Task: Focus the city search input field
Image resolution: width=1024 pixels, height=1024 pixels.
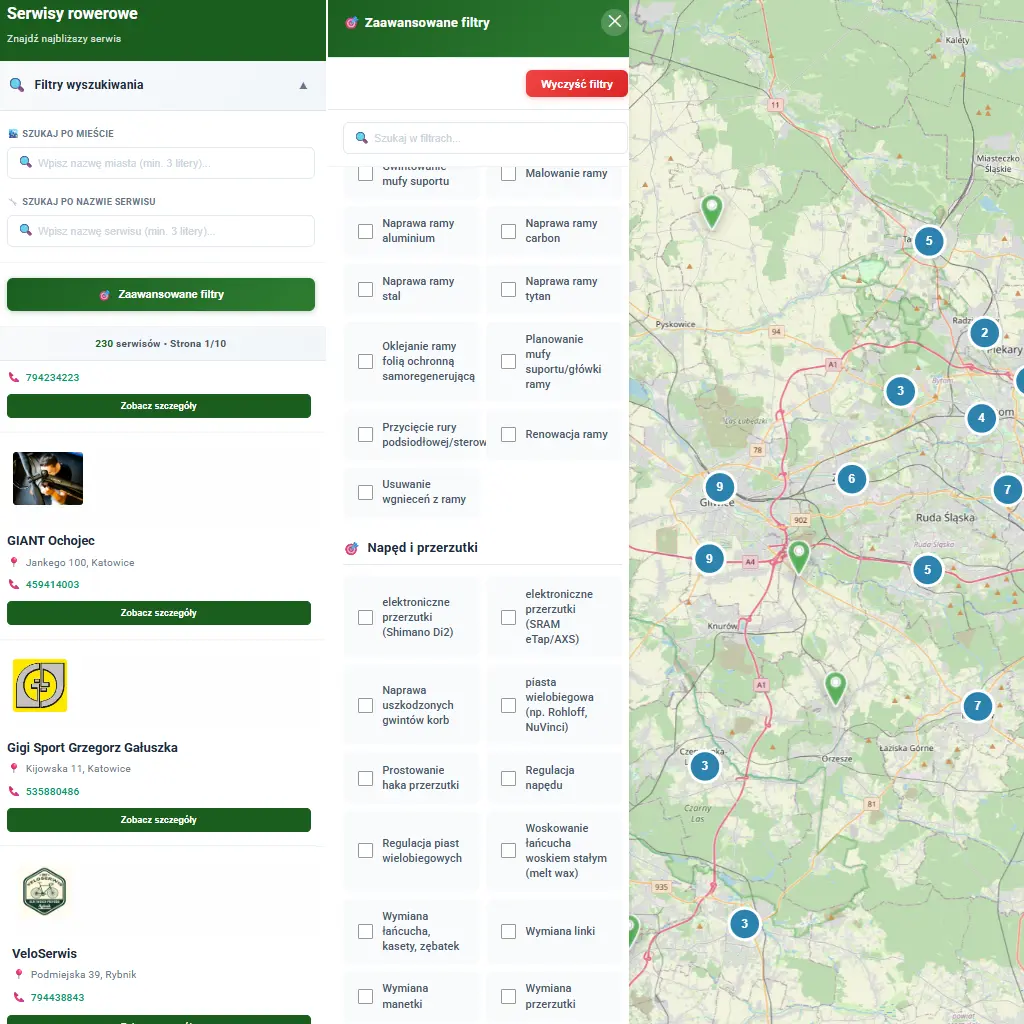Action: tap(161, 163)
